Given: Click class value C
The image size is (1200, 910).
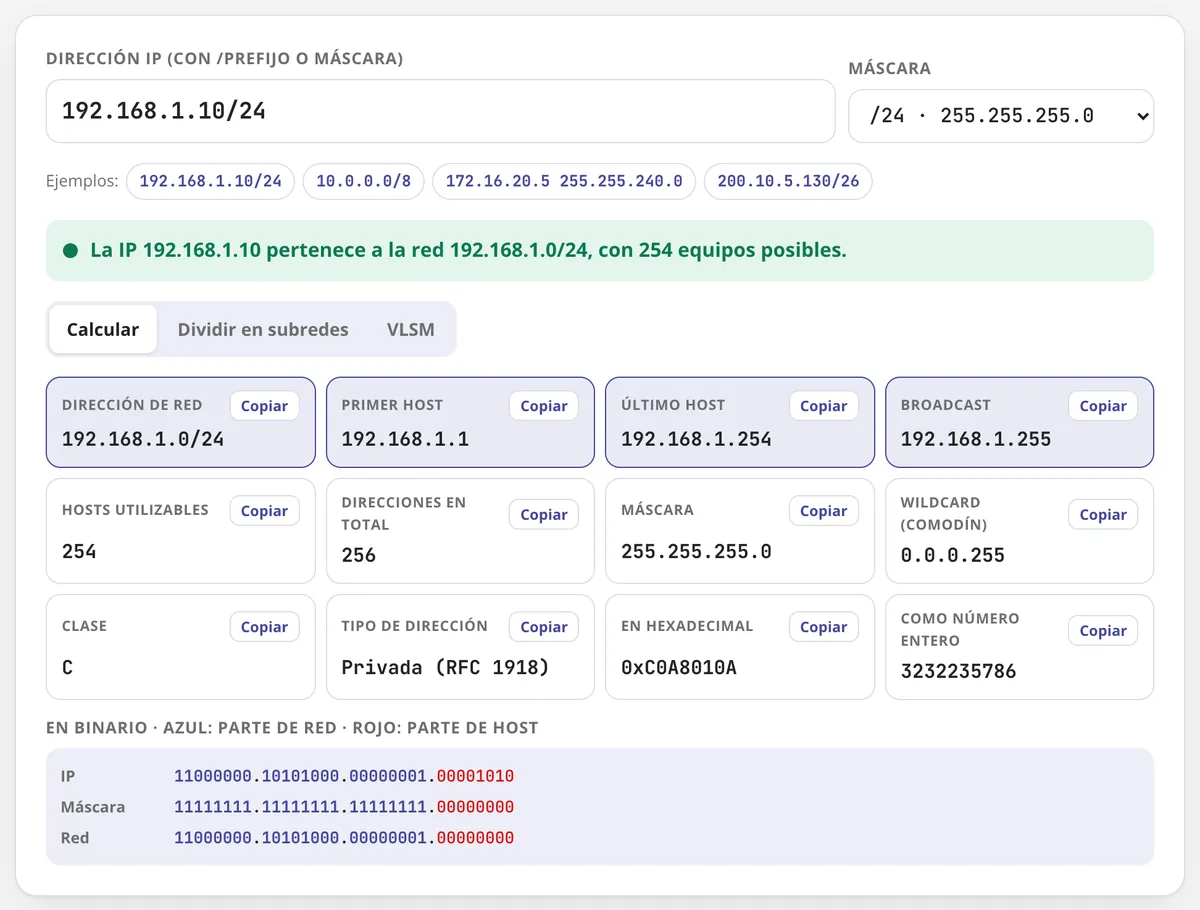Looking at the screenshot, I should point(67,667).
